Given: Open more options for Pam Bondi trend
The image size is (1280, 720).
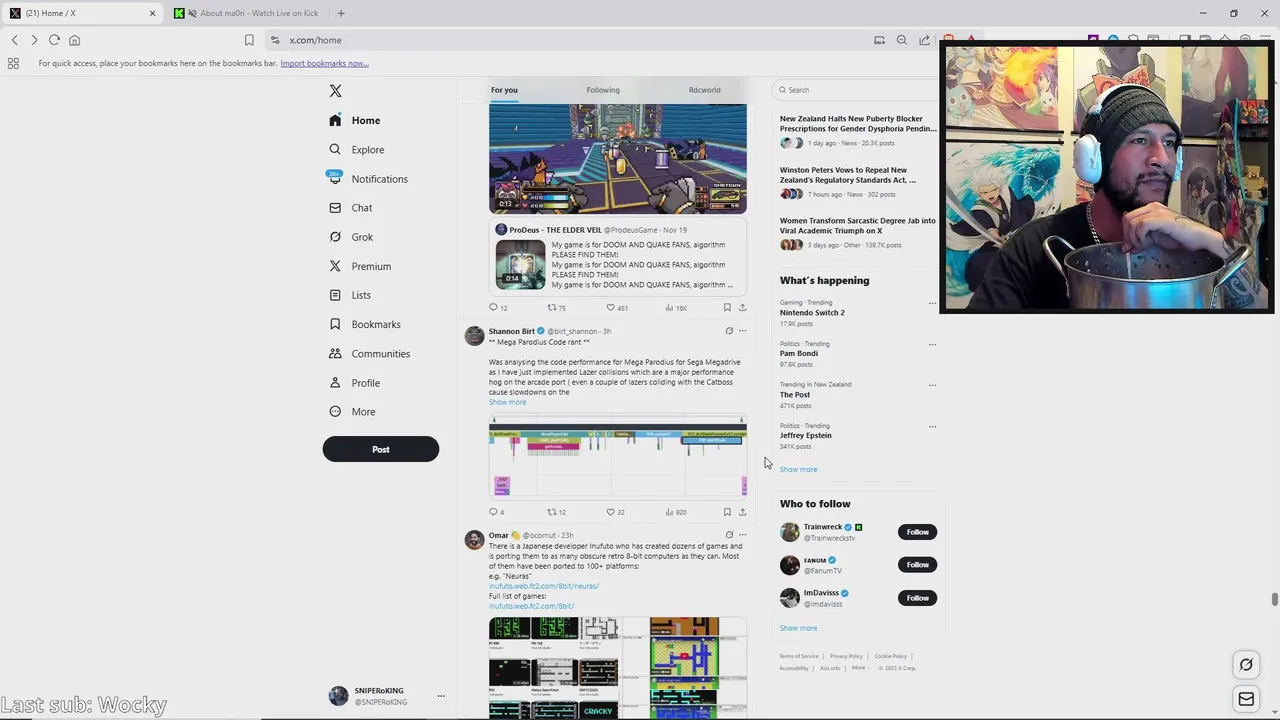Looking at the screenshot, I should 932,344.
